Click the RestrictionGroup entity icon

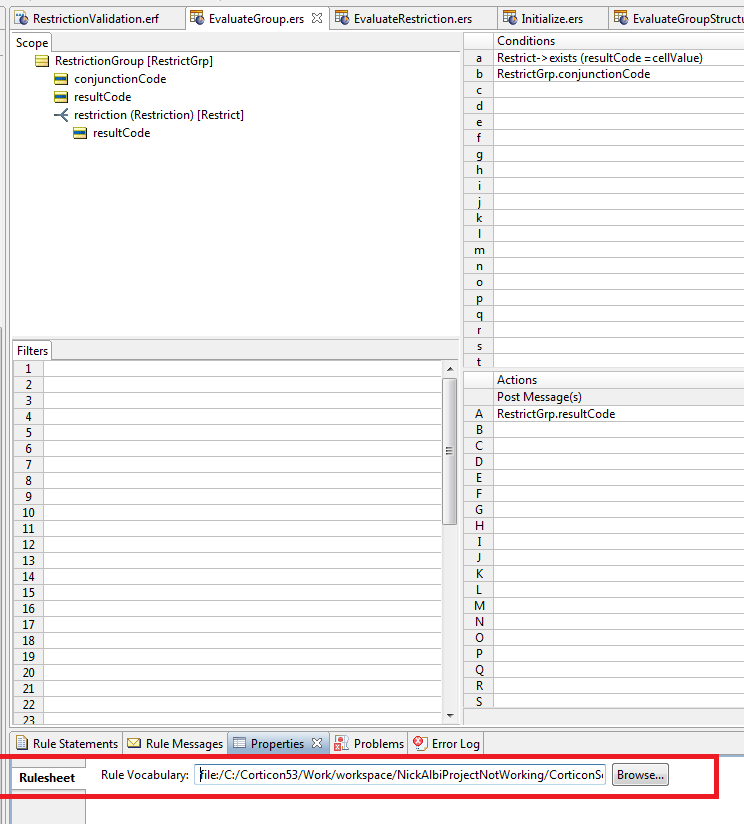pos(42,61)
